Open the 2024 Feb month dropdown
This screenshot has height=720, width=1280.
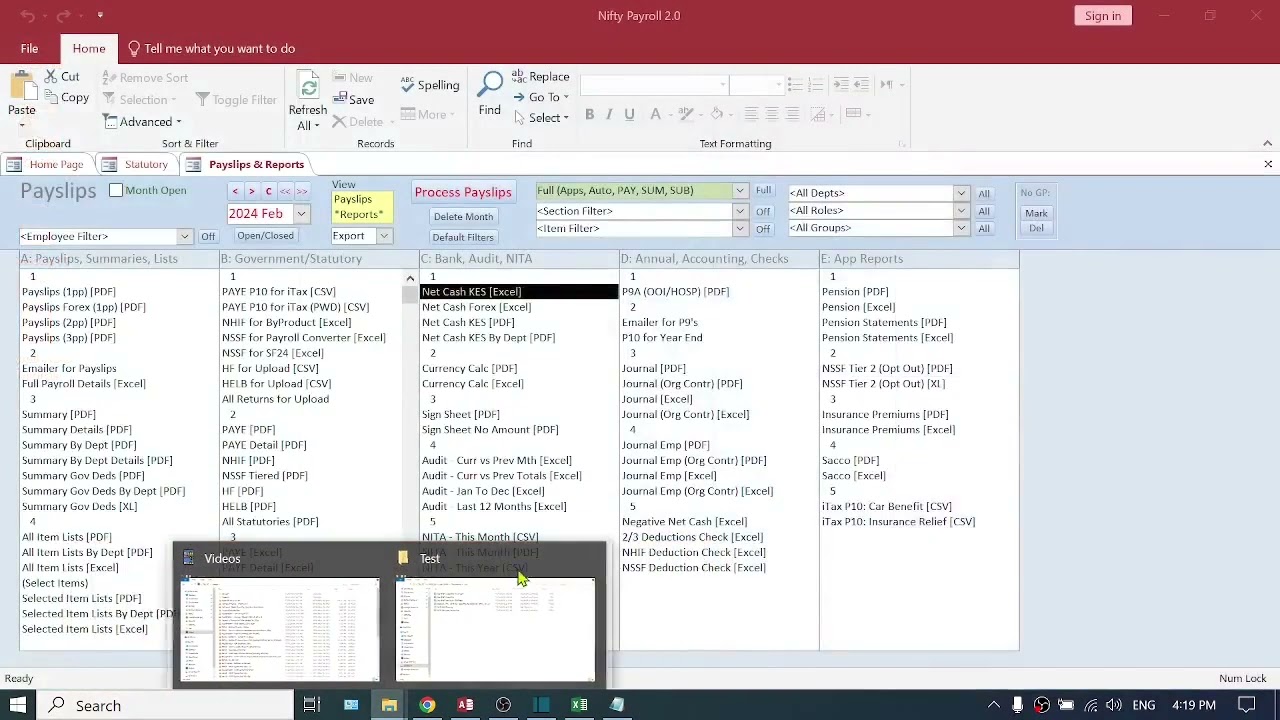point(301,213)
